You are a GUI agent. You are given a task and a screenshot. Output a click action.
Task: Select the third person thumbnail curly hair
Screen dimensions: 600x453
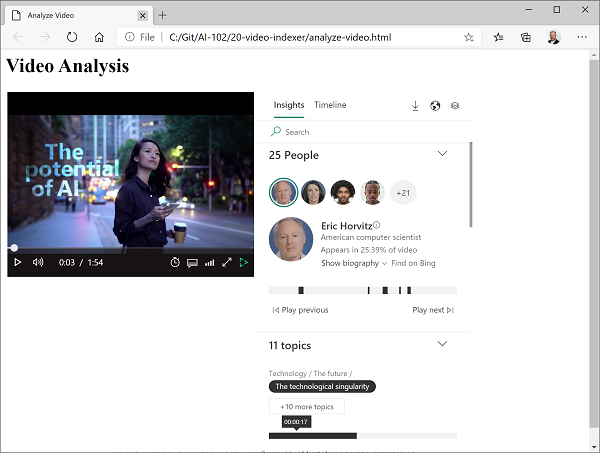coord(343,192)
